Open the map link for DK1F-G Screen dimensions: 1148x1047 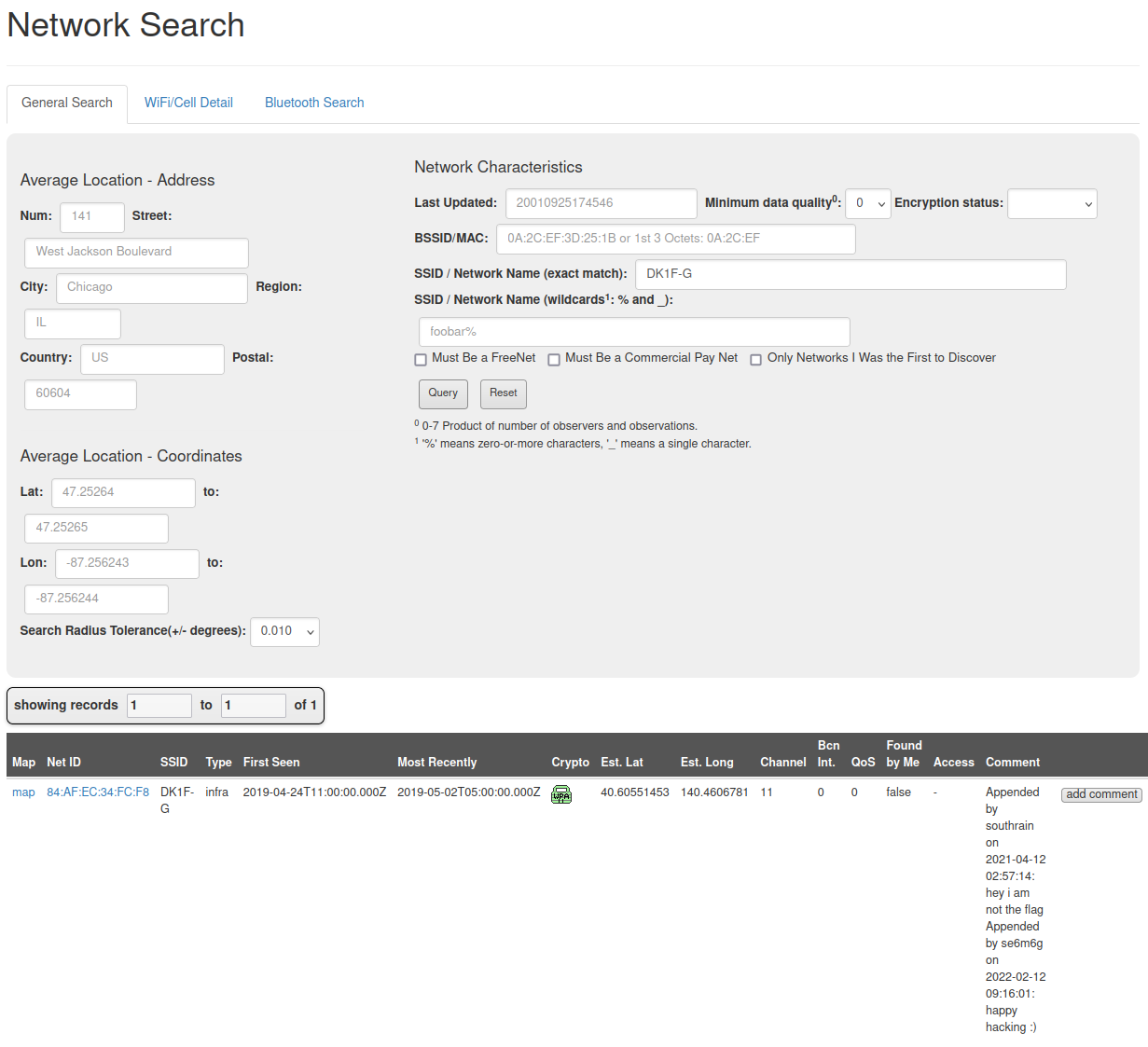pos(23,792)
